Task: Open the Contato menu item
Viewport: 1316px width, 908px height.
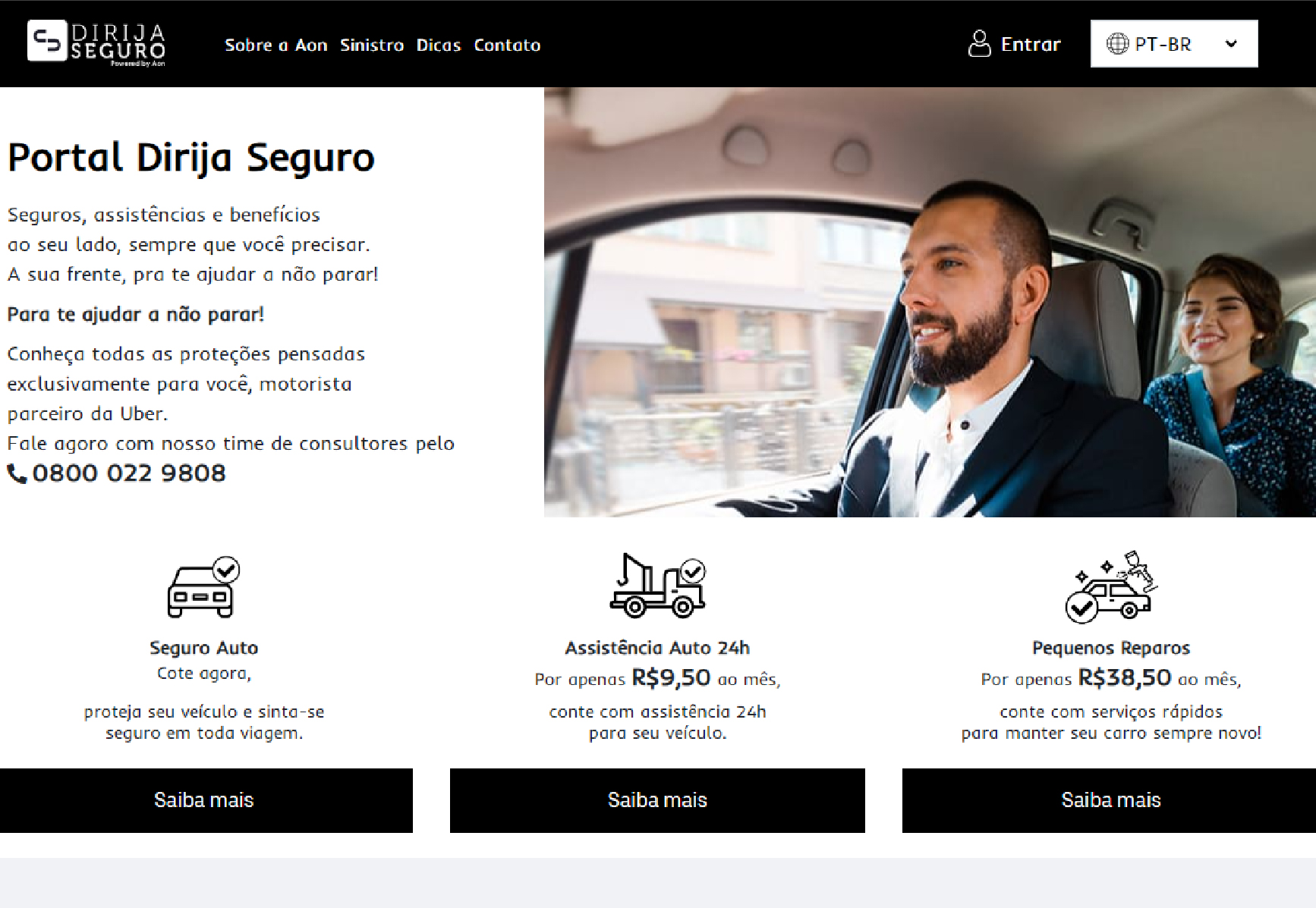Action: tap(507, 45)
